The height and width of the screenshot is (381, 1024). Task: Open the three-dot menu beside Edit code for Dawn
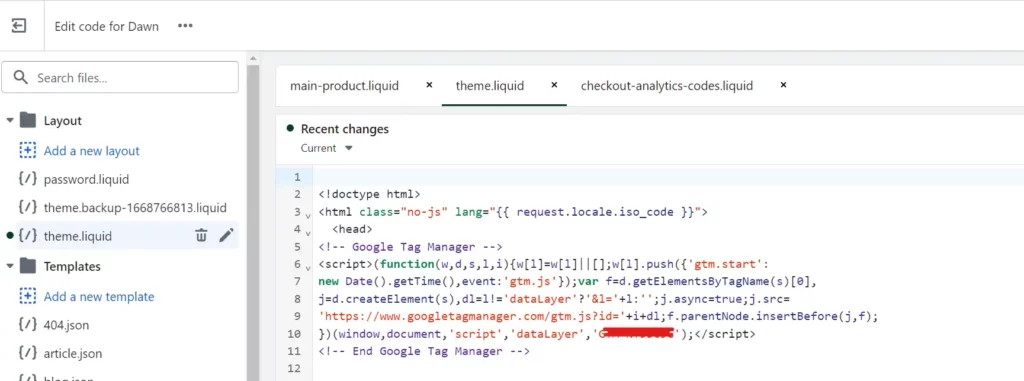pos(185,26)
